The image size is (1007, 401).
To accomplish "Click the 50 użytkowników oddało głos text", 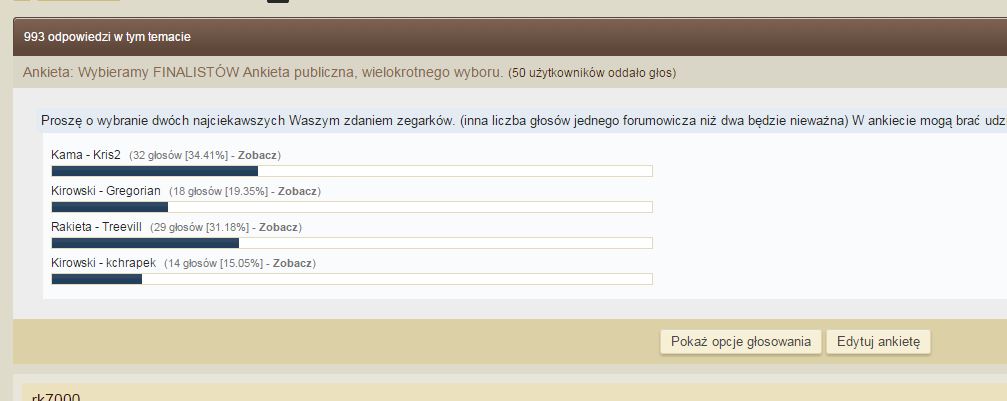I will [x=592, y=73].
